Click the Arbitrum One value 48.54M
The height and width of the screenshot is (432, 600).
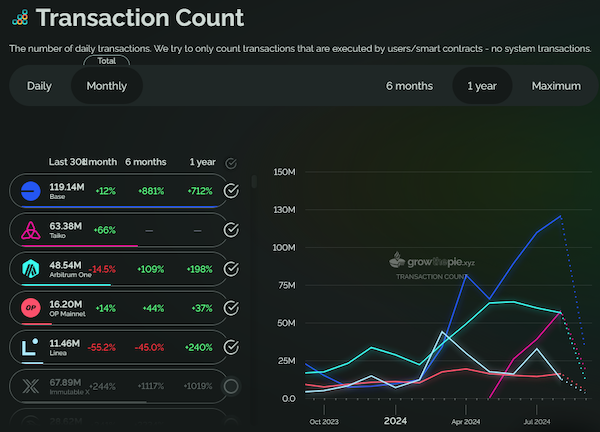tap(65, 265)
